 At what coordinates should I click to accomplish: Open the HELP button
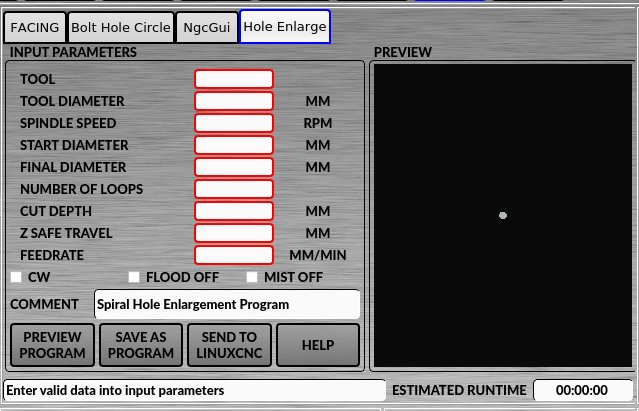coord(318,345)
